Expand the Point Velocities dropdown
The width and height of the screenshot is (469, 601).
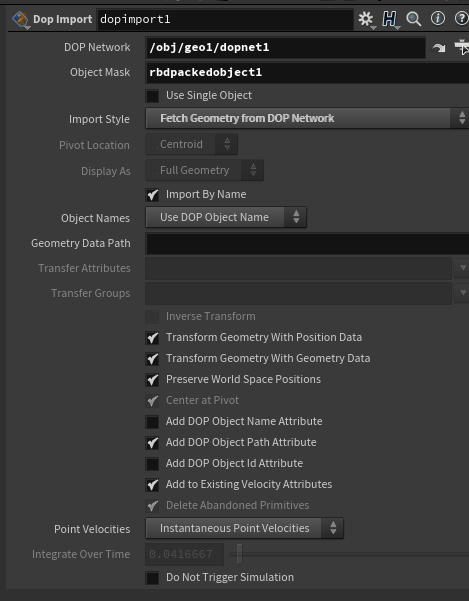pyautogui.click(x=244, y=528)
